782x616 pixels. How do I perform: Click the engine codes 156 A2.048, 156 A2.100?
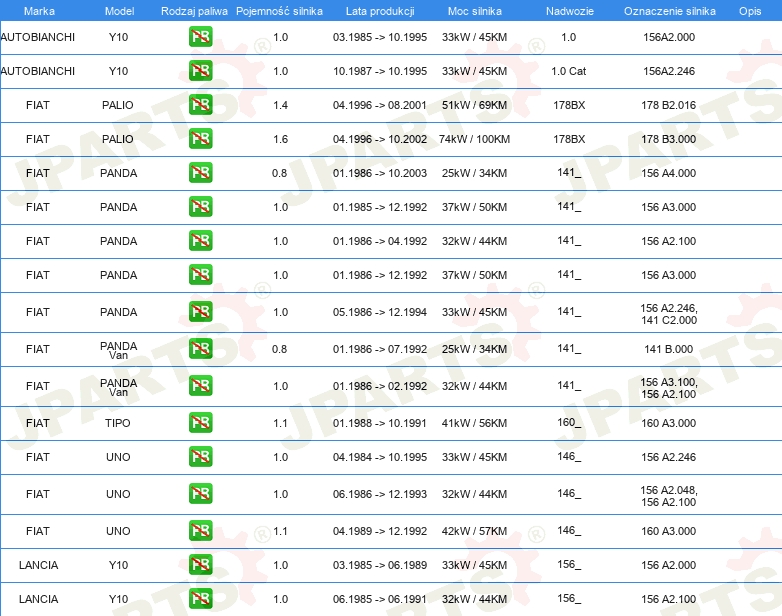point(669,496)
